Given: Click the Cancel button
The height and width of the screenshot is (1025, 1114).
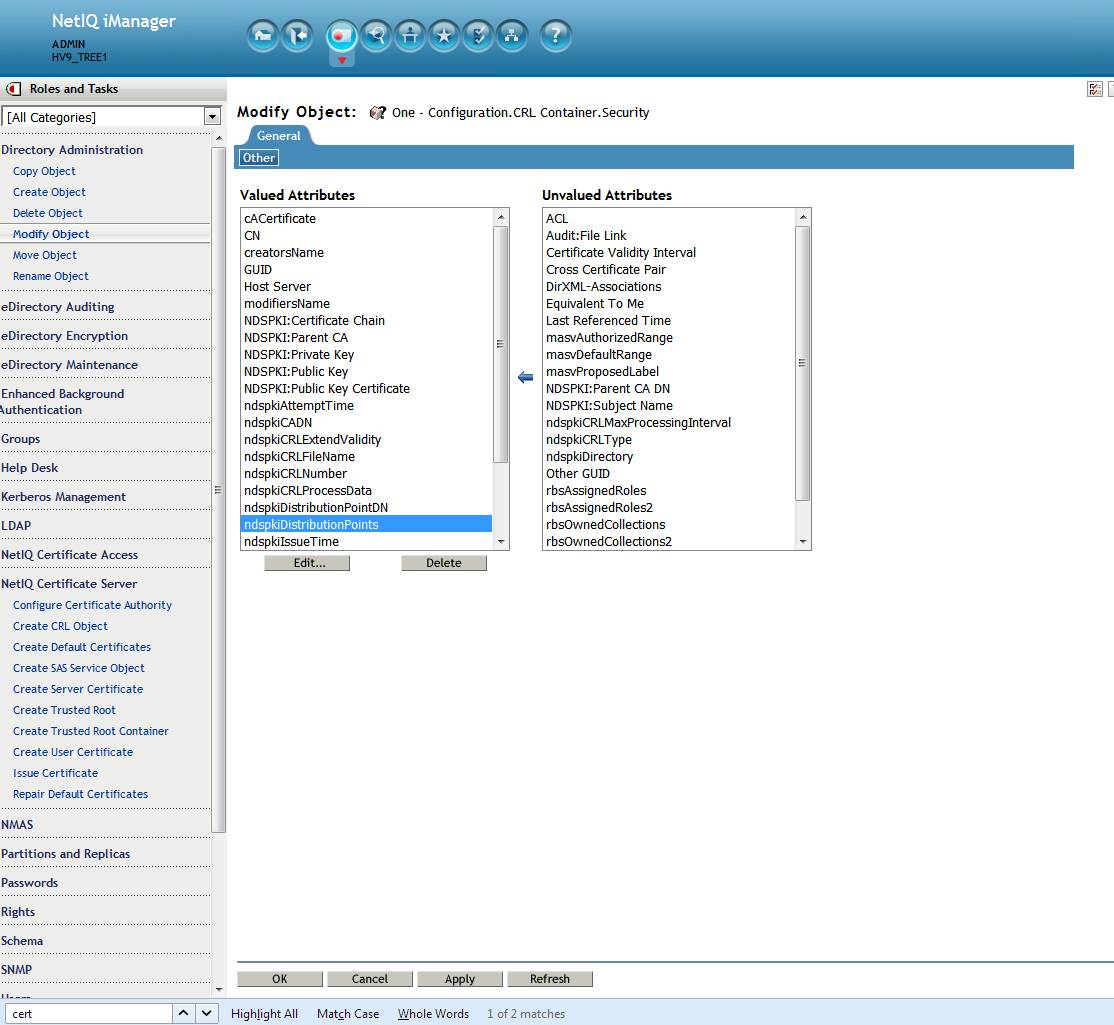Looking at the screenshot, I should click(x=370, y=979).
